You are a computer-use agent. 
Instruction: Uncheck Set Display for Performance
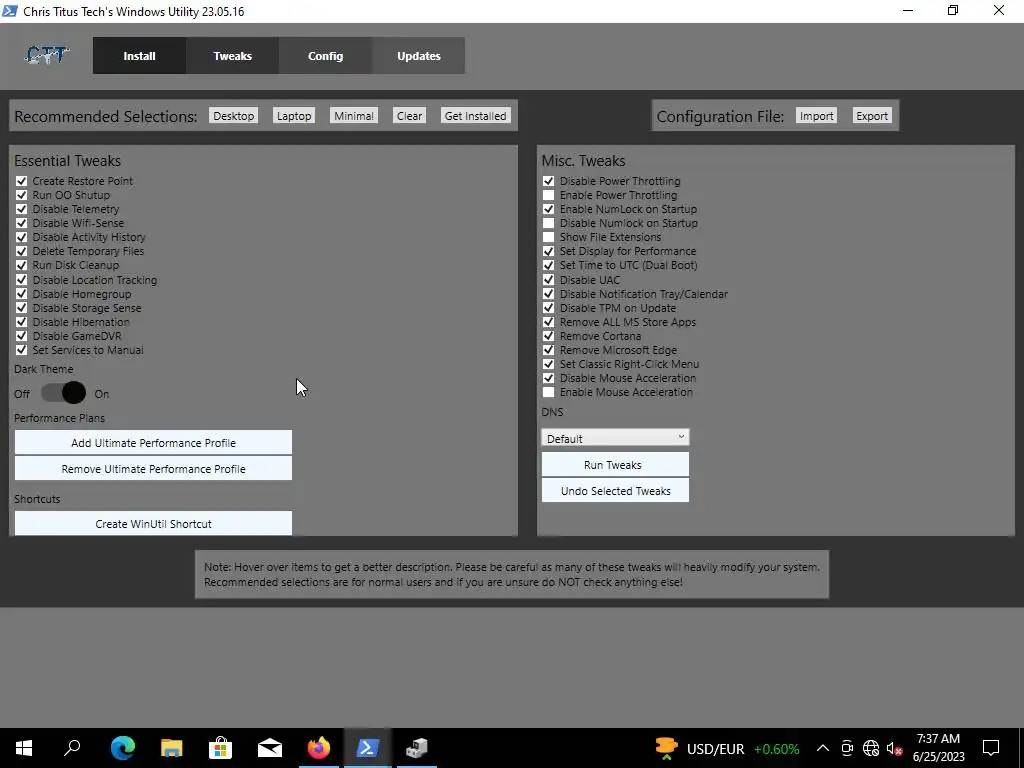[549, 251]
